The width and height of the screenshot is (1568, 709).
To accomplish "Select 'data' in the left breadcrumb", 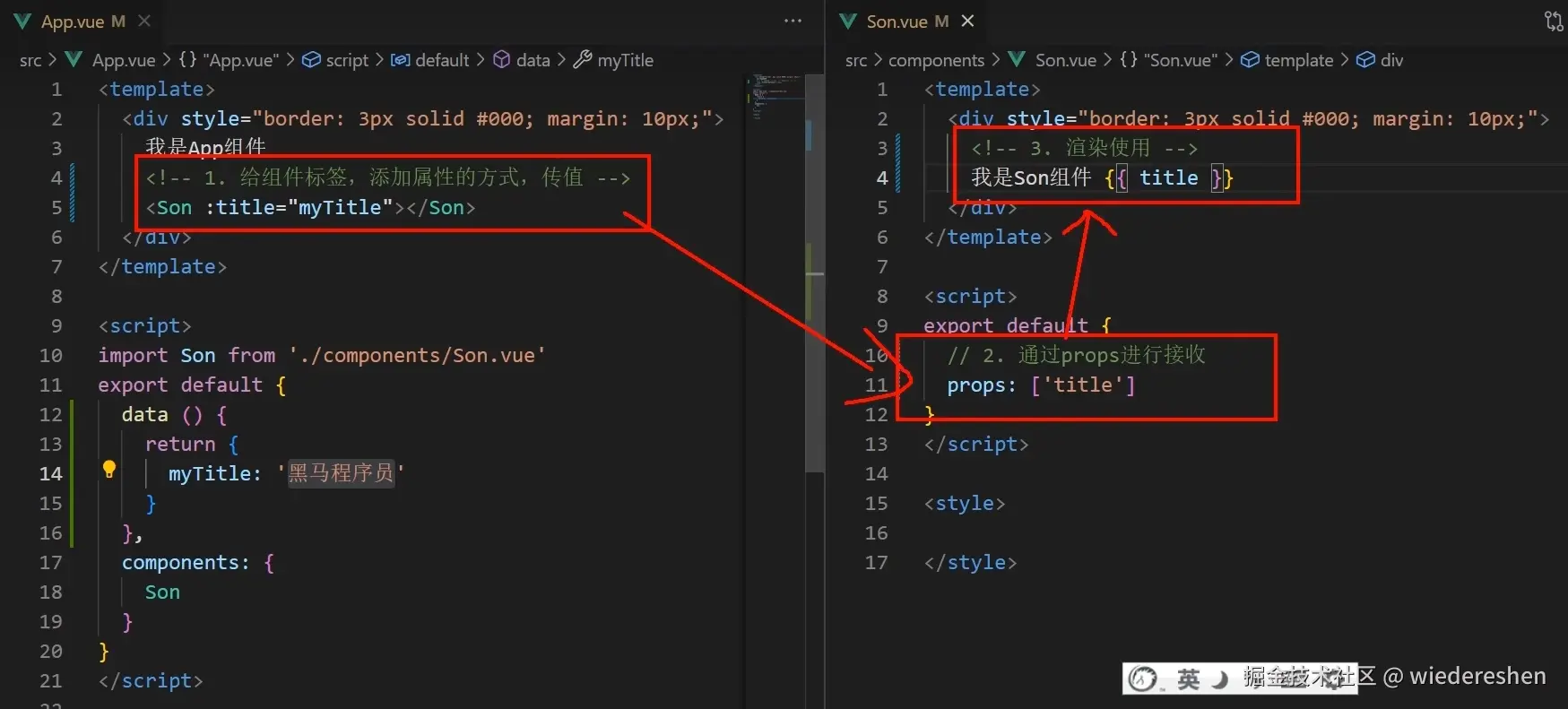I will click(x=533, y=60).
